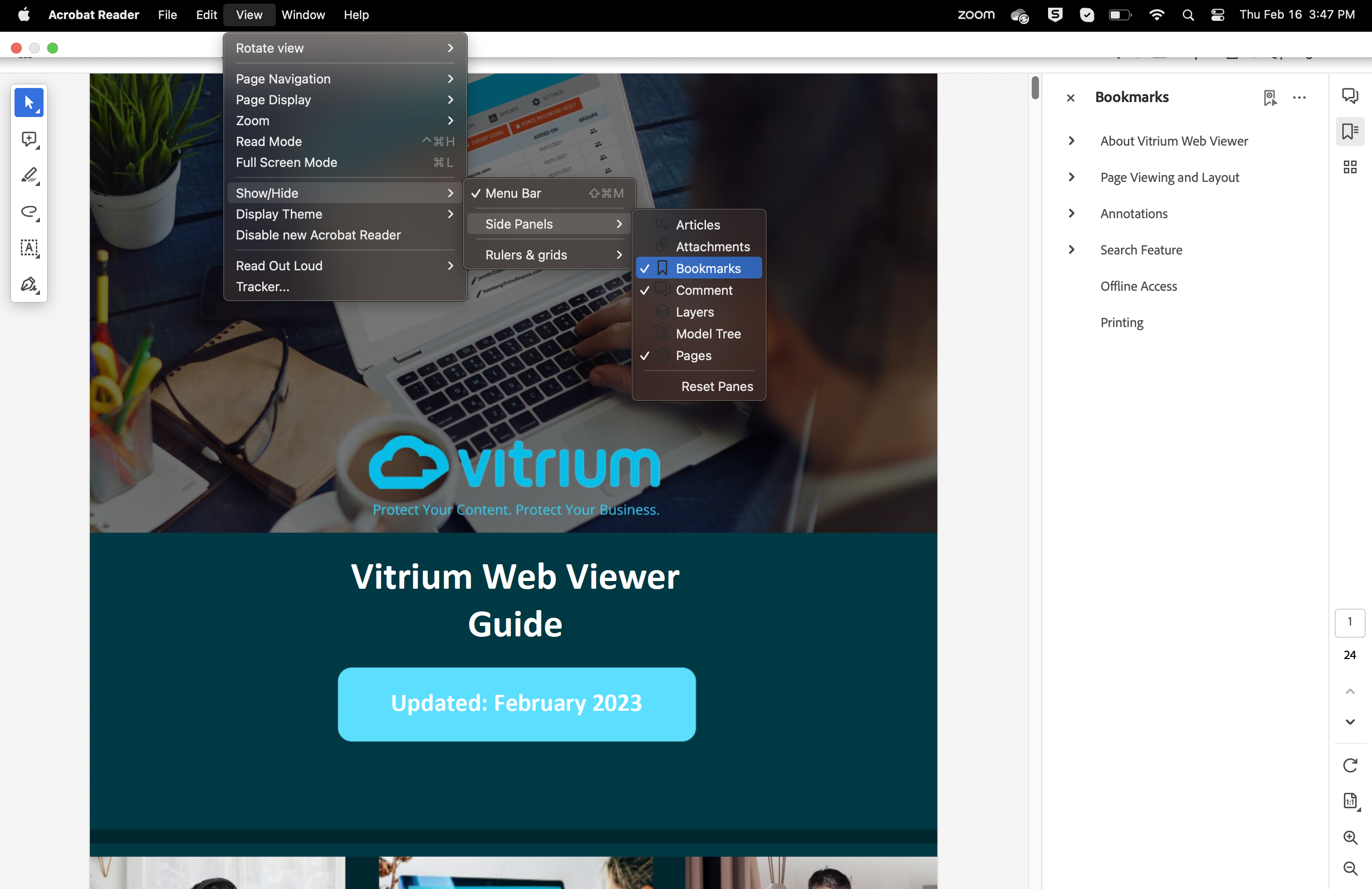
Task: Zoom out with the magnifier minus icon
Action: (x=1349, y=868)
